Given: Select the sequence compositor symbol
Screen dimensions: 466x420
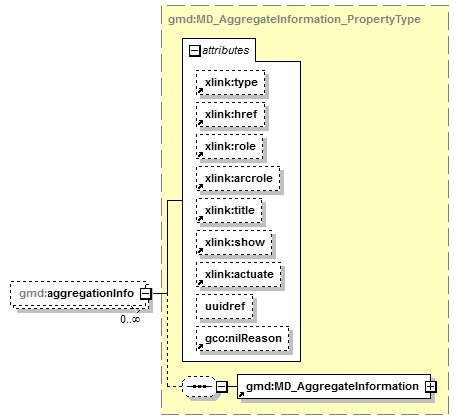Looking at the screenshot, I should pos(199,387).
